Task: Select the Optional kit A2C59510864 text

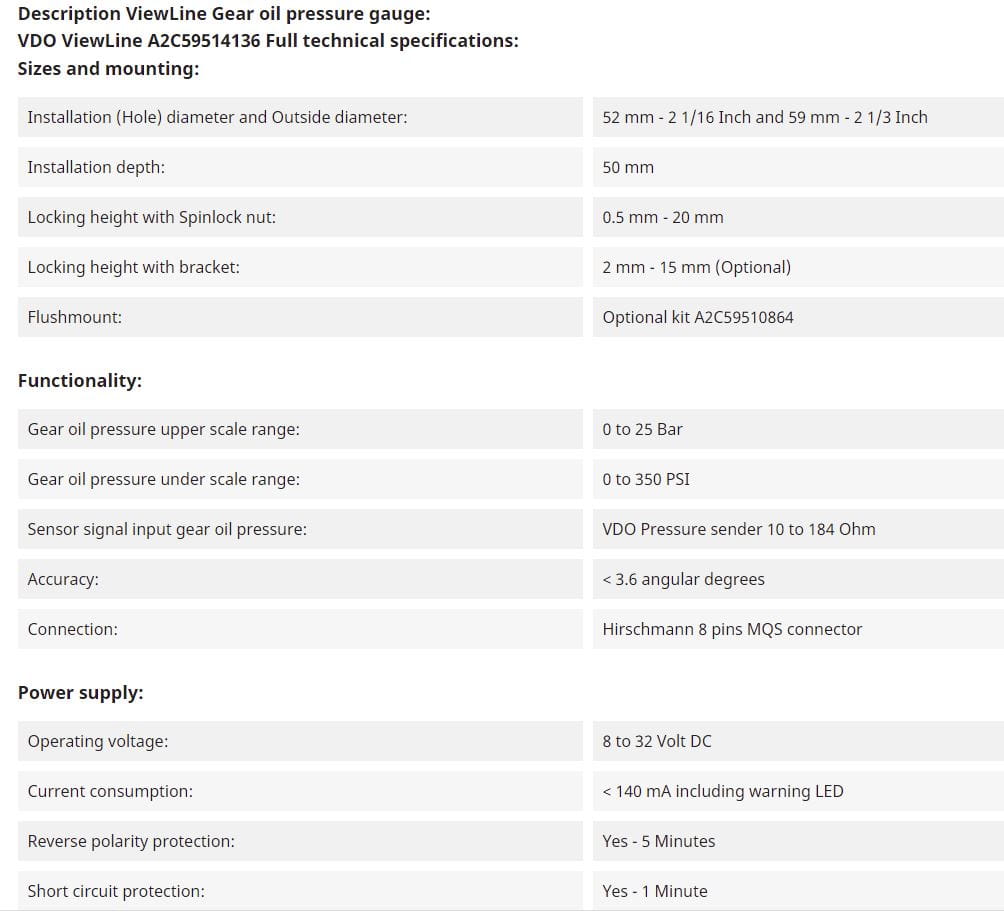Action: (698, 317)
